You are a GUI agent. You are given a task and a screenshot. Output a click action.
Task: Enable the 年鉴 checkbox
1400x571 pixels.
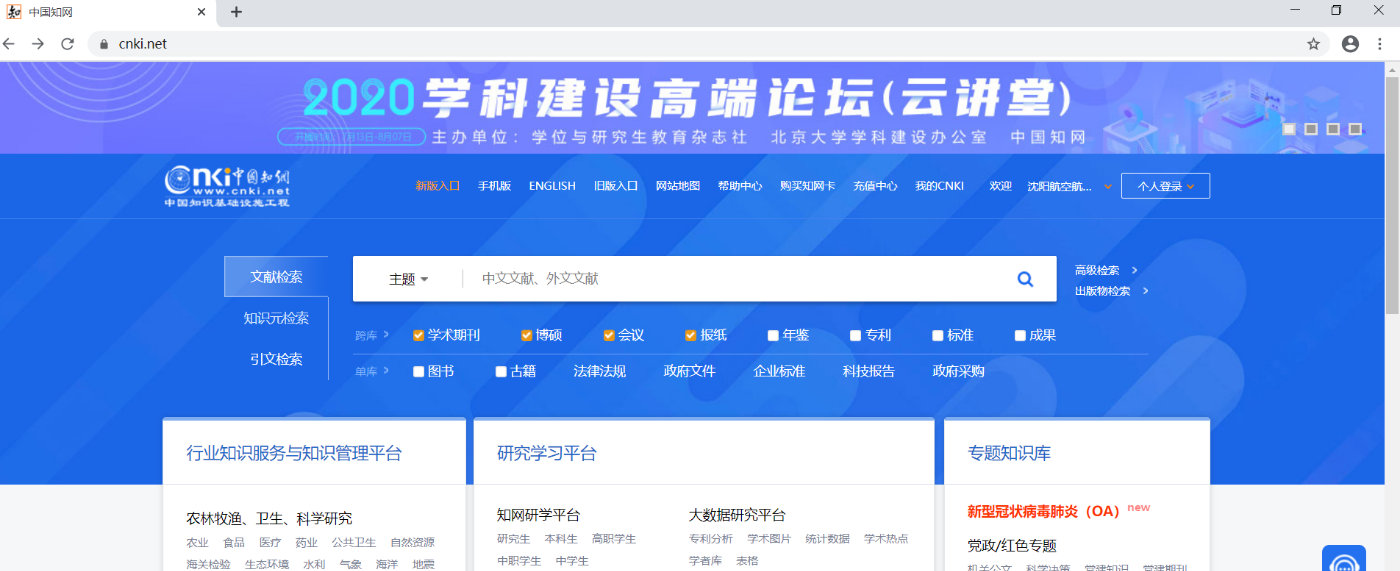click(773, 336)
